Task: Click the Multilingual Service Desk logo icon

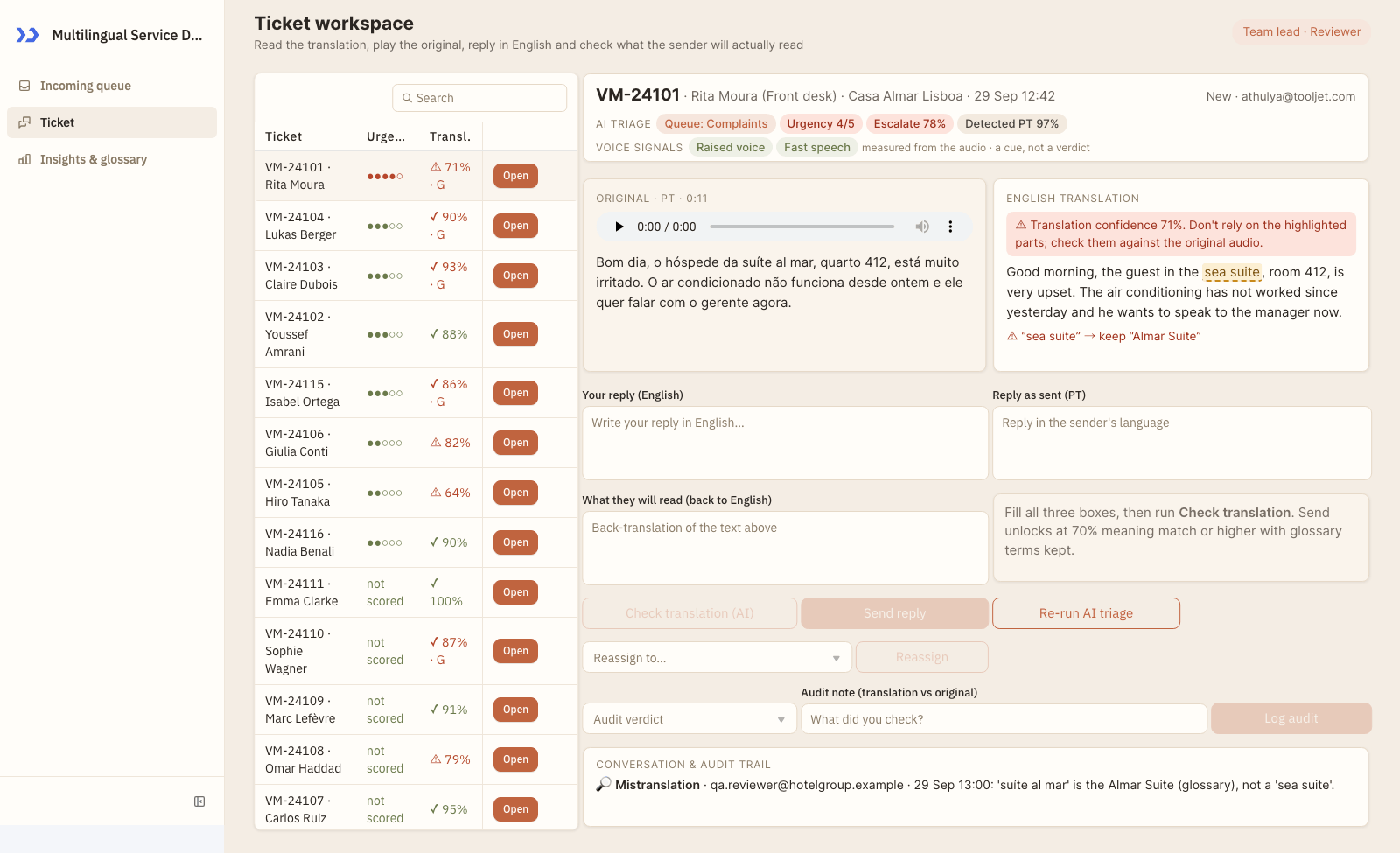Action: (28, 35)
